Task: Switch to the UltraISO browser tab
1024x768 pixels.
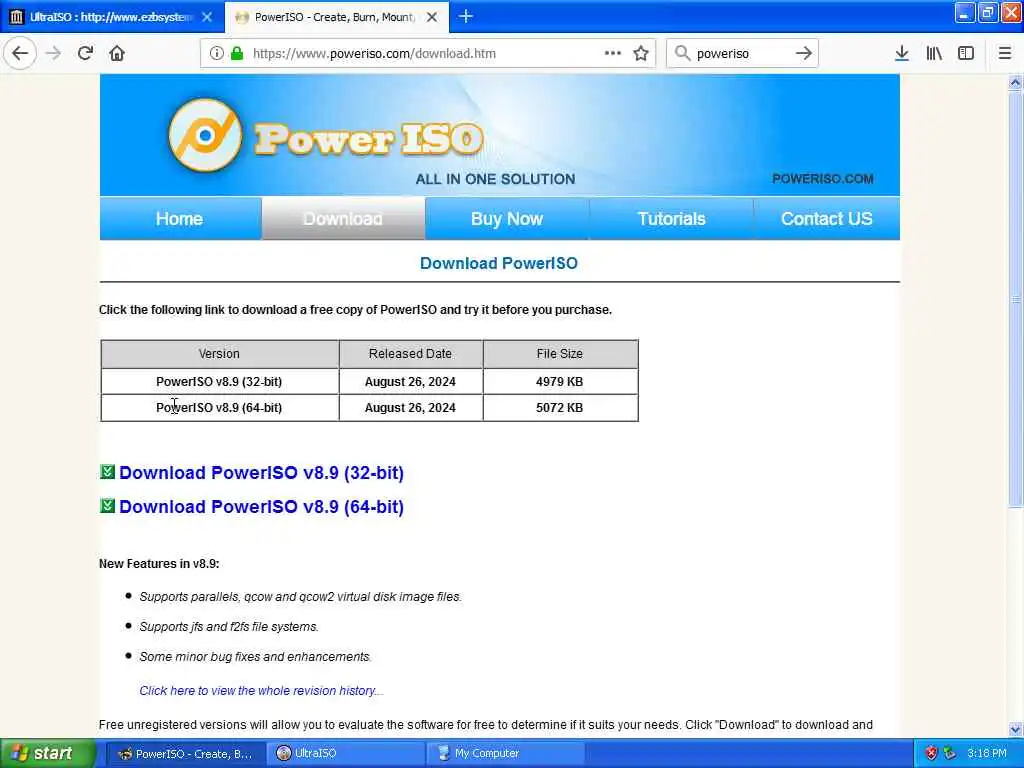Action: click(x=112, y=17)
